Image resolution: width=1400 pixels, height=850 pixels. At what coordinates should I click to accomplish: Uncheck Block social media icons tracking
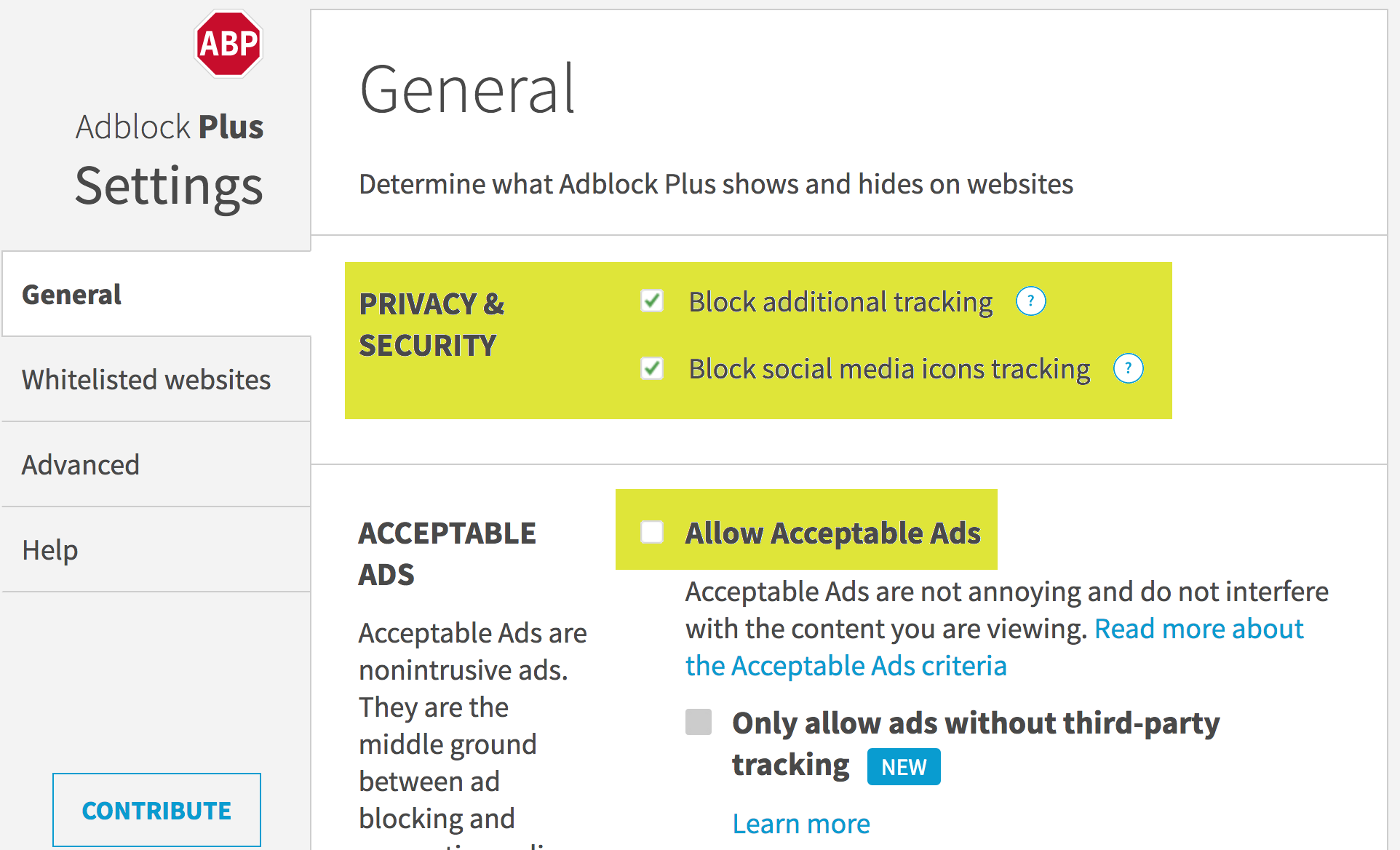(x=652, y=368)
